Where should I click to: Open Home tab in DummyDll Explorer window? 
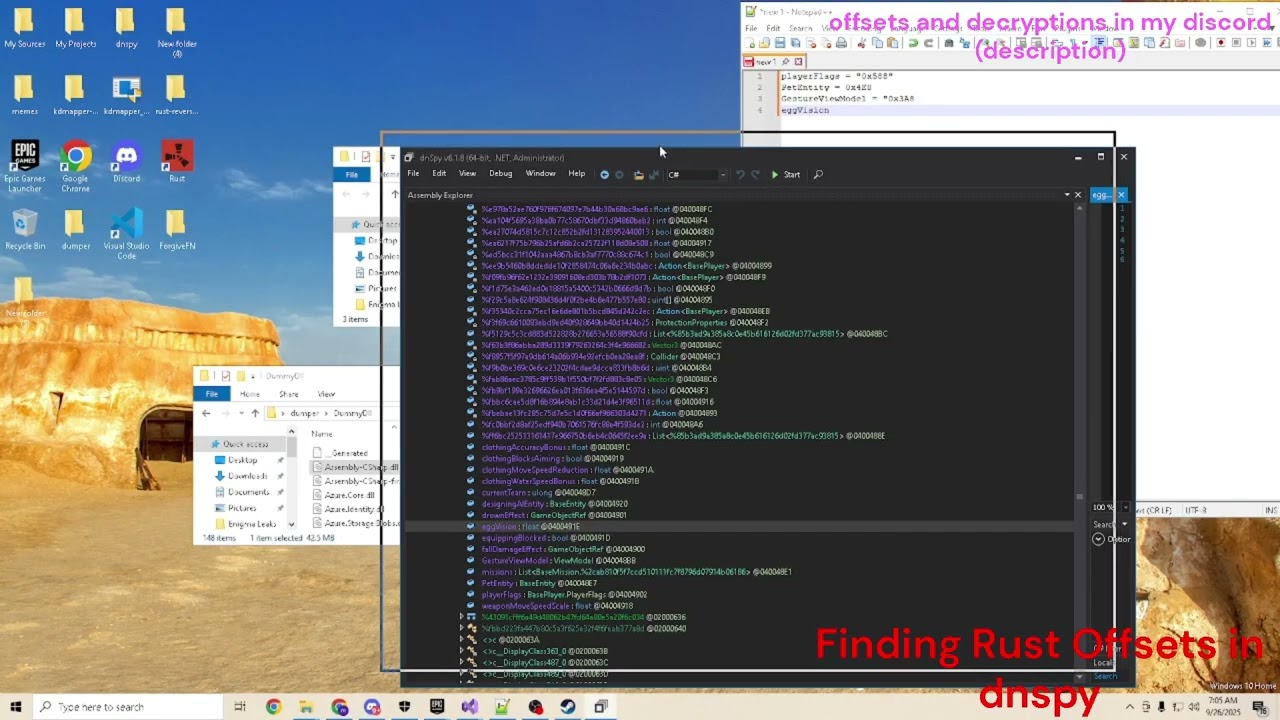tap(250, 394)
